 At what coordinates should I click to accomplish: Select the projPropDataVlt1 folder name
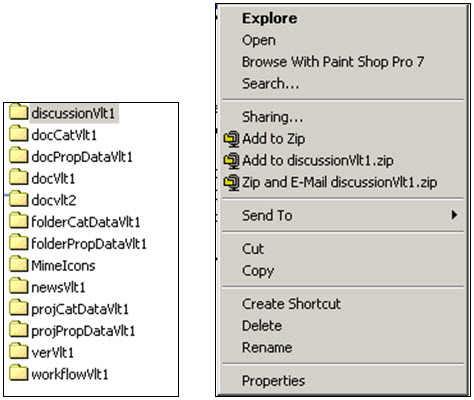[83, 331]
